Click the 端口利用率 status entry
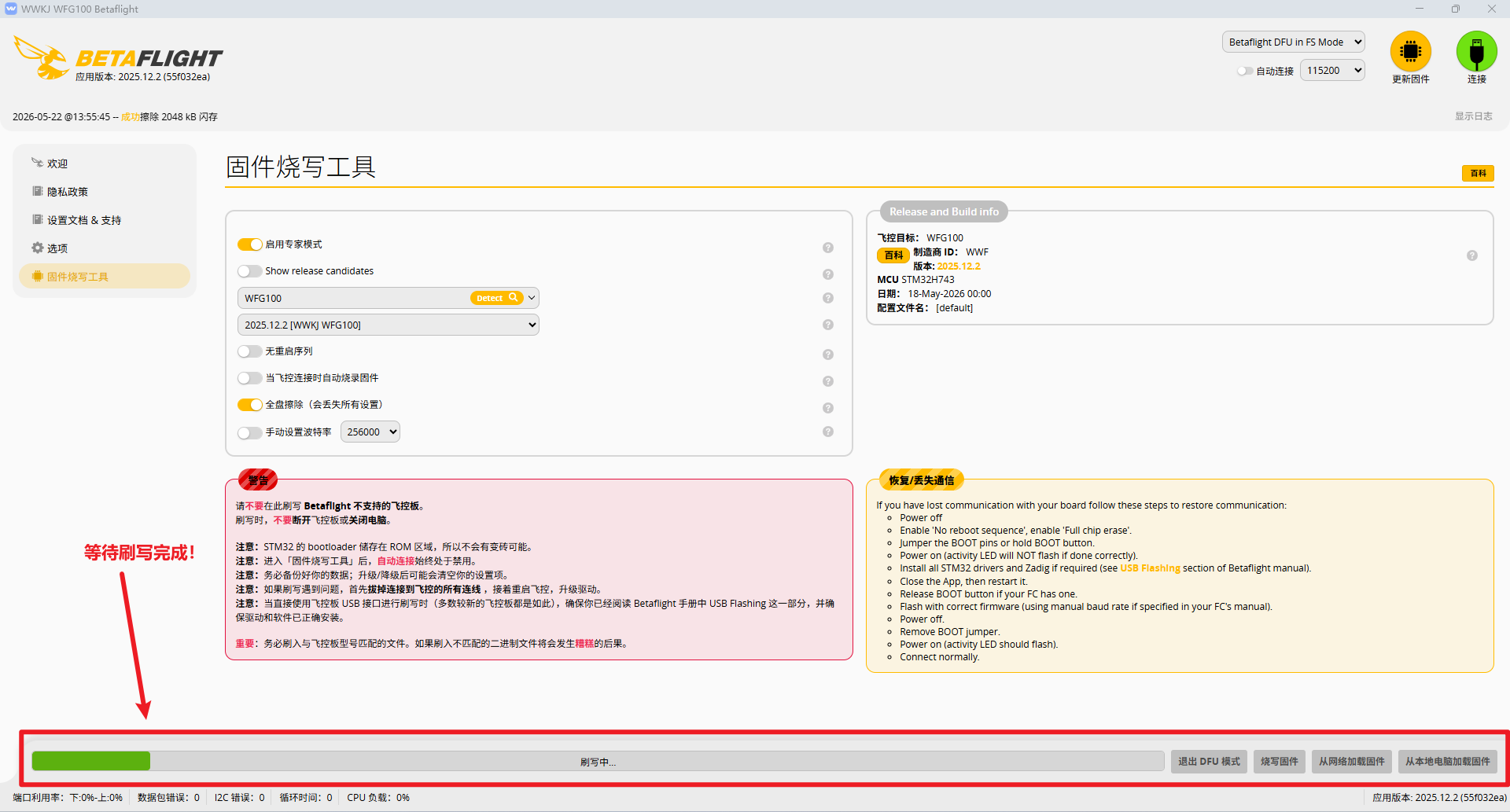1510x812 pixels. click(68, 797)
